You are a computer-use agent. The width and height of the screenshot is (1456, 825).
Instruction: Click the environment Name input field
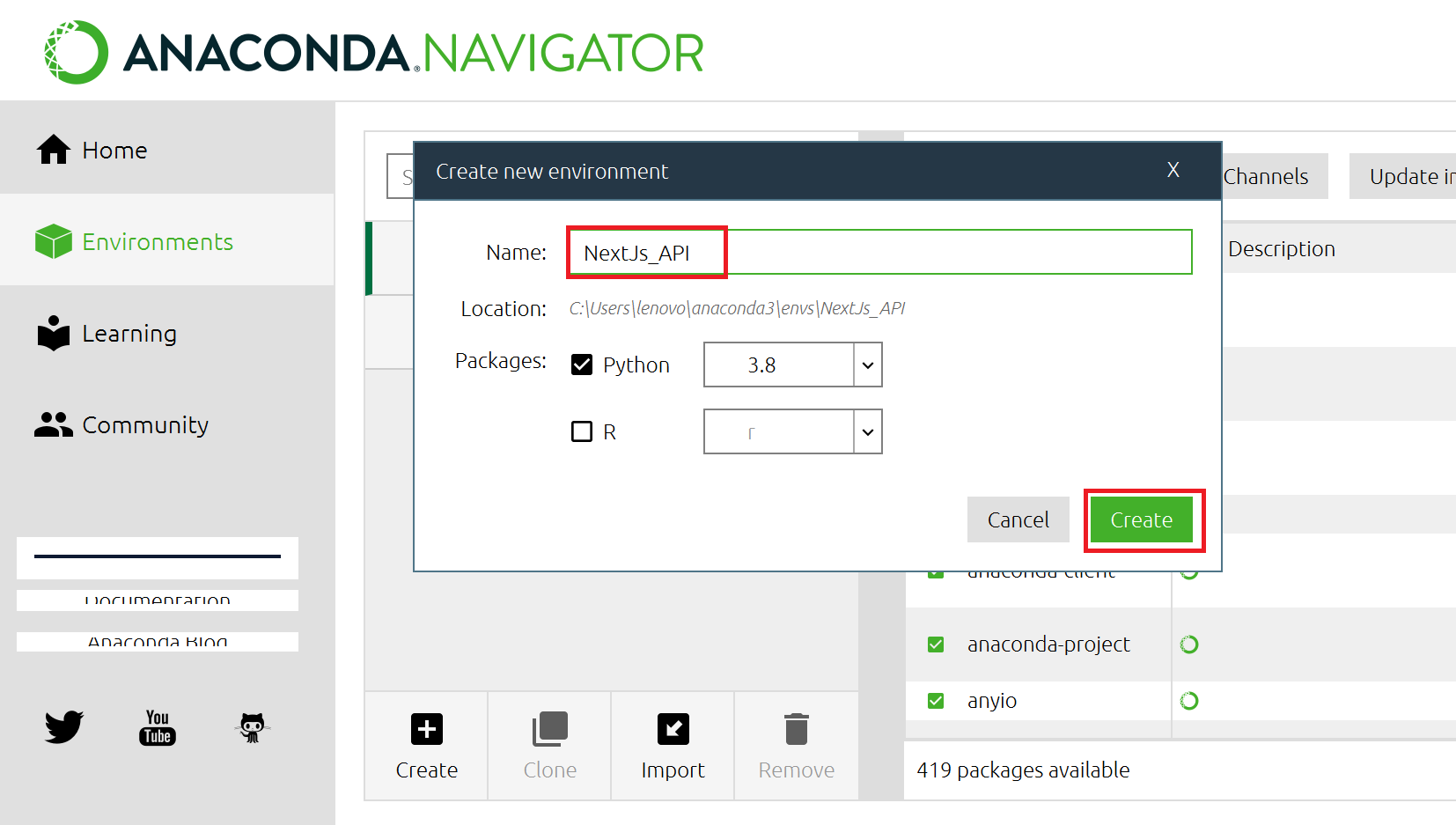pos(880,253)
